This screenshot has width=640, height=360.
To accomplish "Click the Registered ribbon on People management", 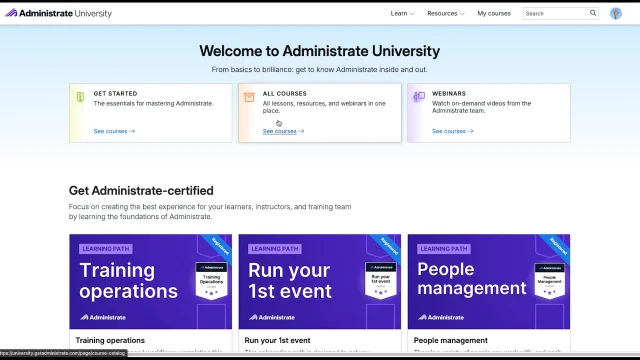I will click(558, 246).
